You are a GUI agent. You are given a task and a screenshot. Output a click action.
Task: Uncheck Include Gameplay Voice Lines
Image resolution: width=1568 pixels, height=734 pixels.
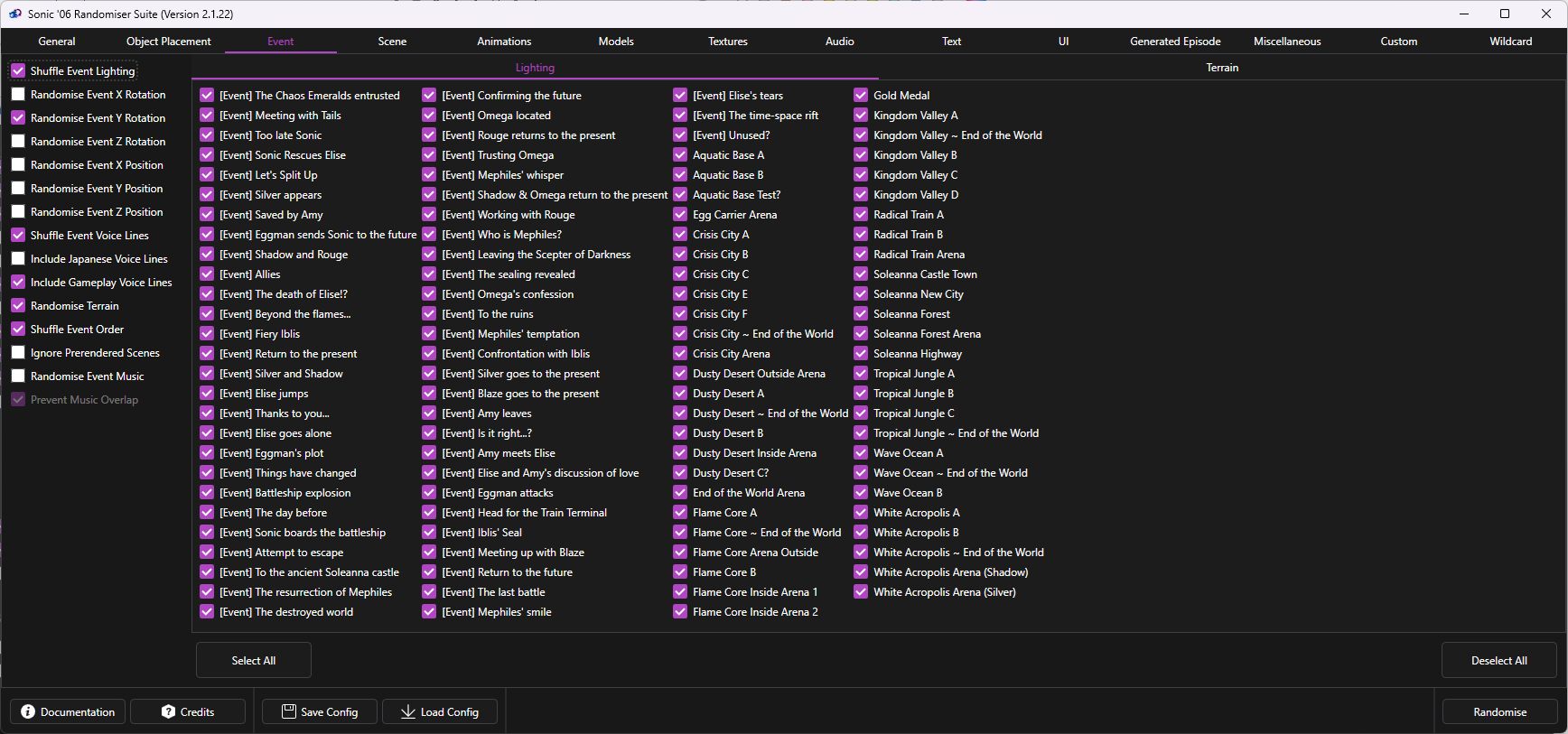[x=18, y=282]
